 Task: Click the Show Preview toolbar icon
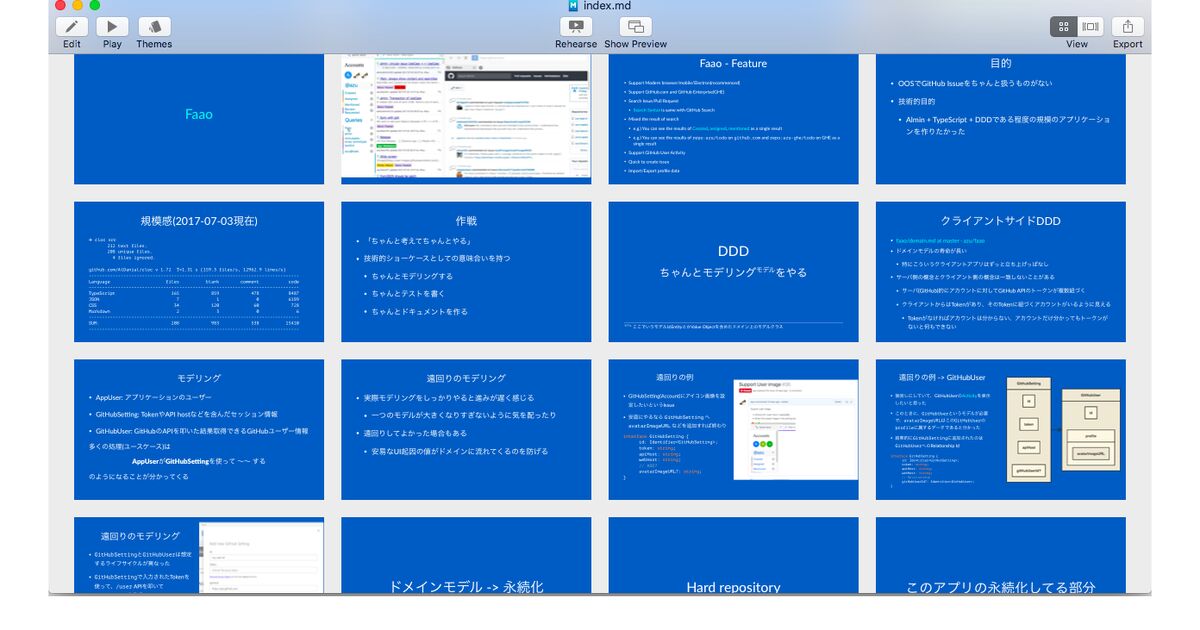point(635,27)
